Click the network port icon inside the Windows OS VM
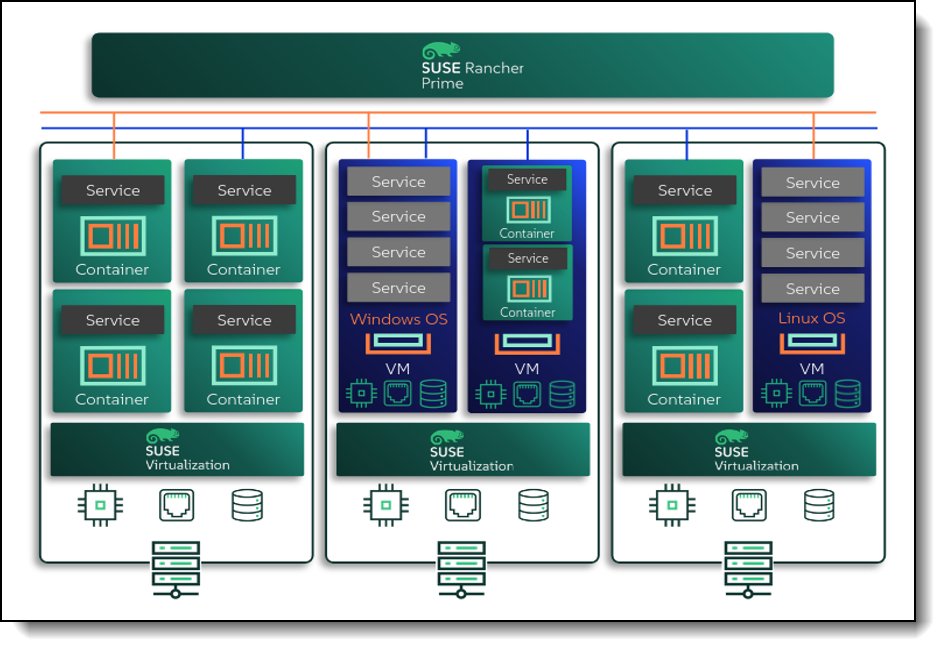 [398, 393]
